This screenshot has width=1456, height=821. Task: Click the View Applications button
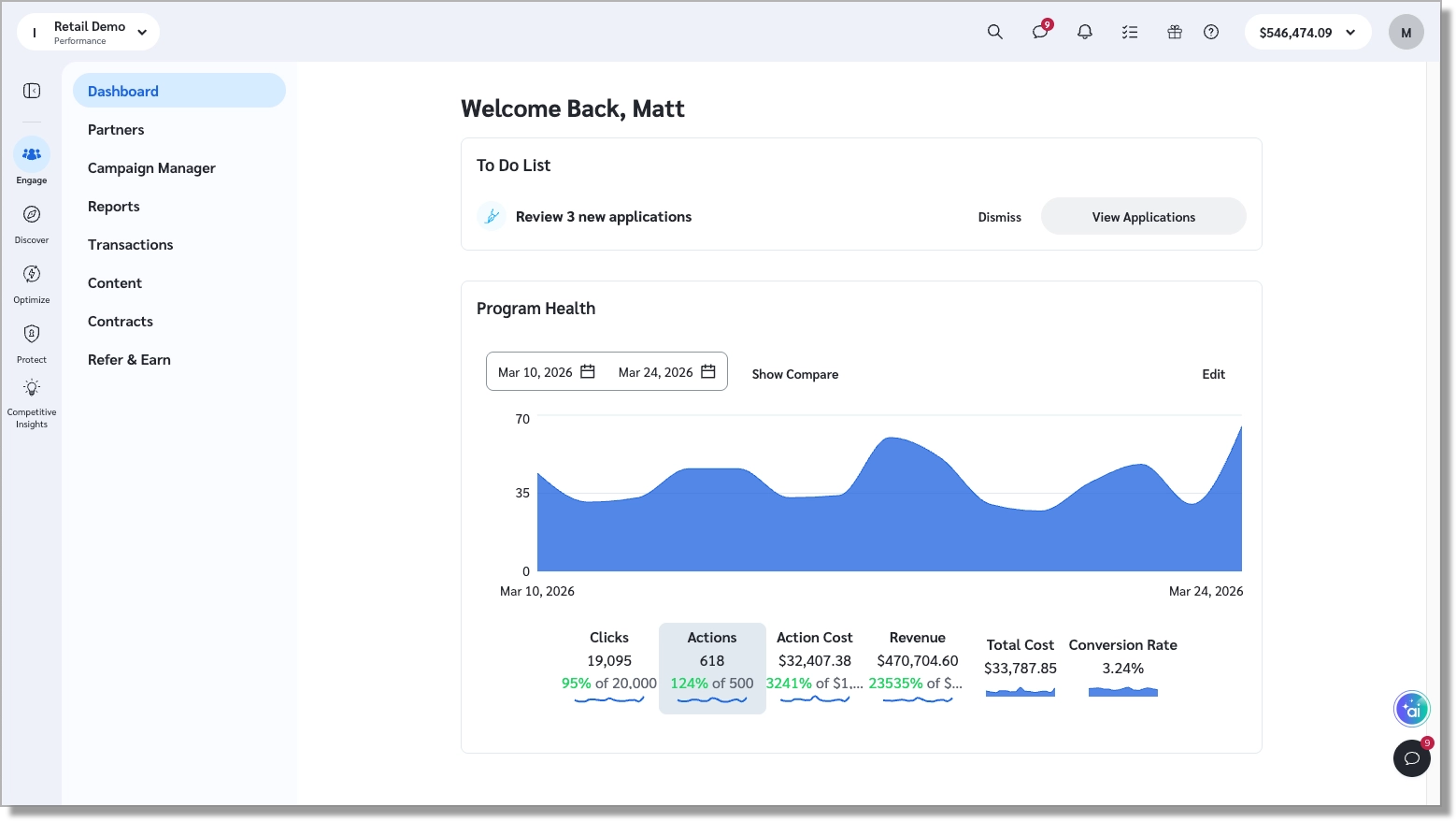tap(1144, 217)
